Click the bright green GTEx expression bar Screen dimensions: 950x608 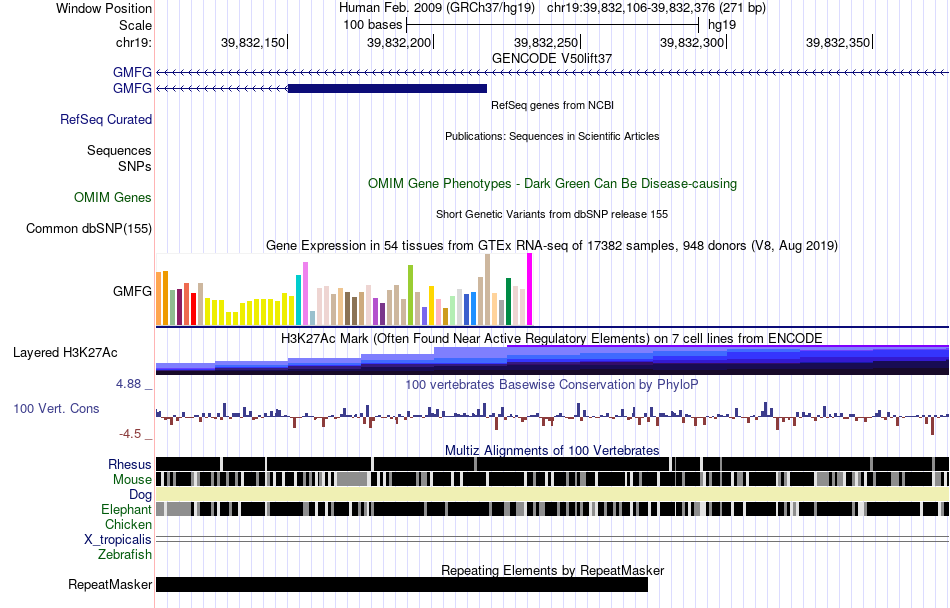[410, 295]
